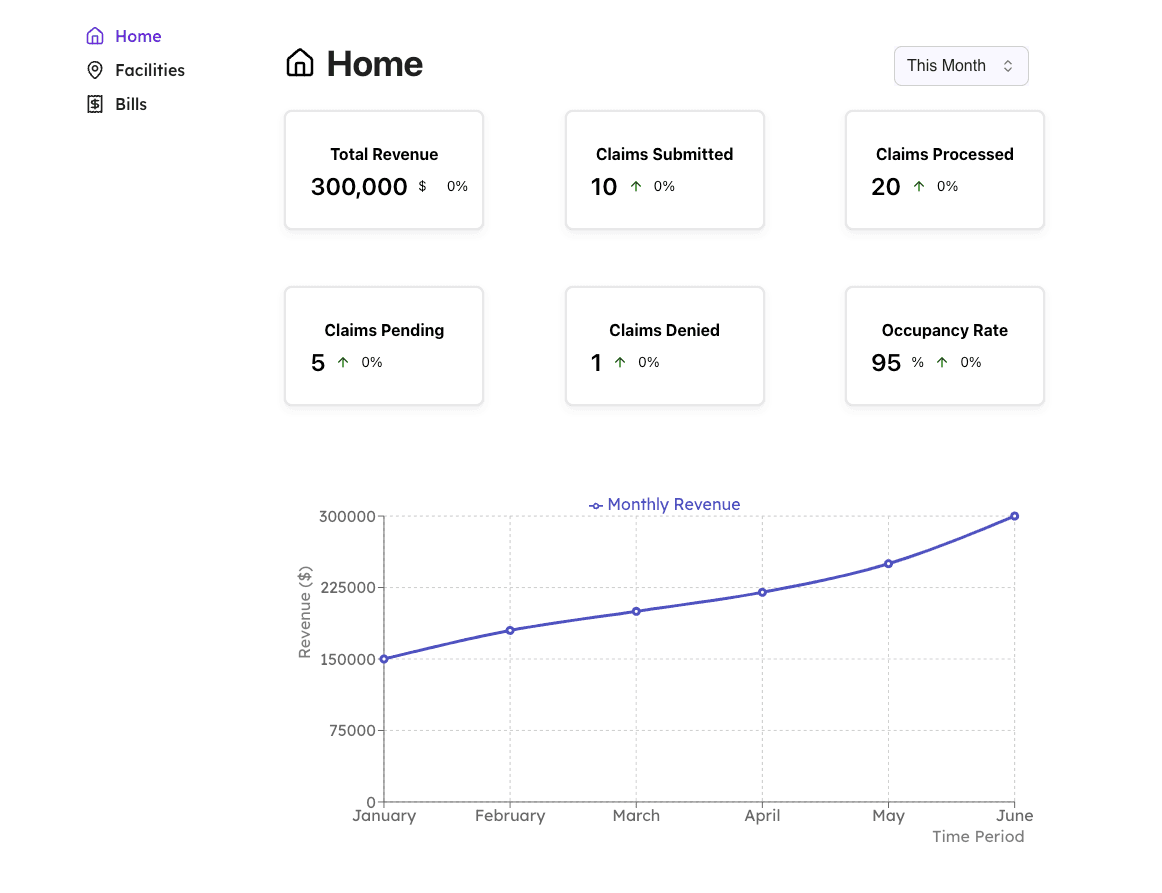Open the This Month period dropdown

[x=960, y=66]
